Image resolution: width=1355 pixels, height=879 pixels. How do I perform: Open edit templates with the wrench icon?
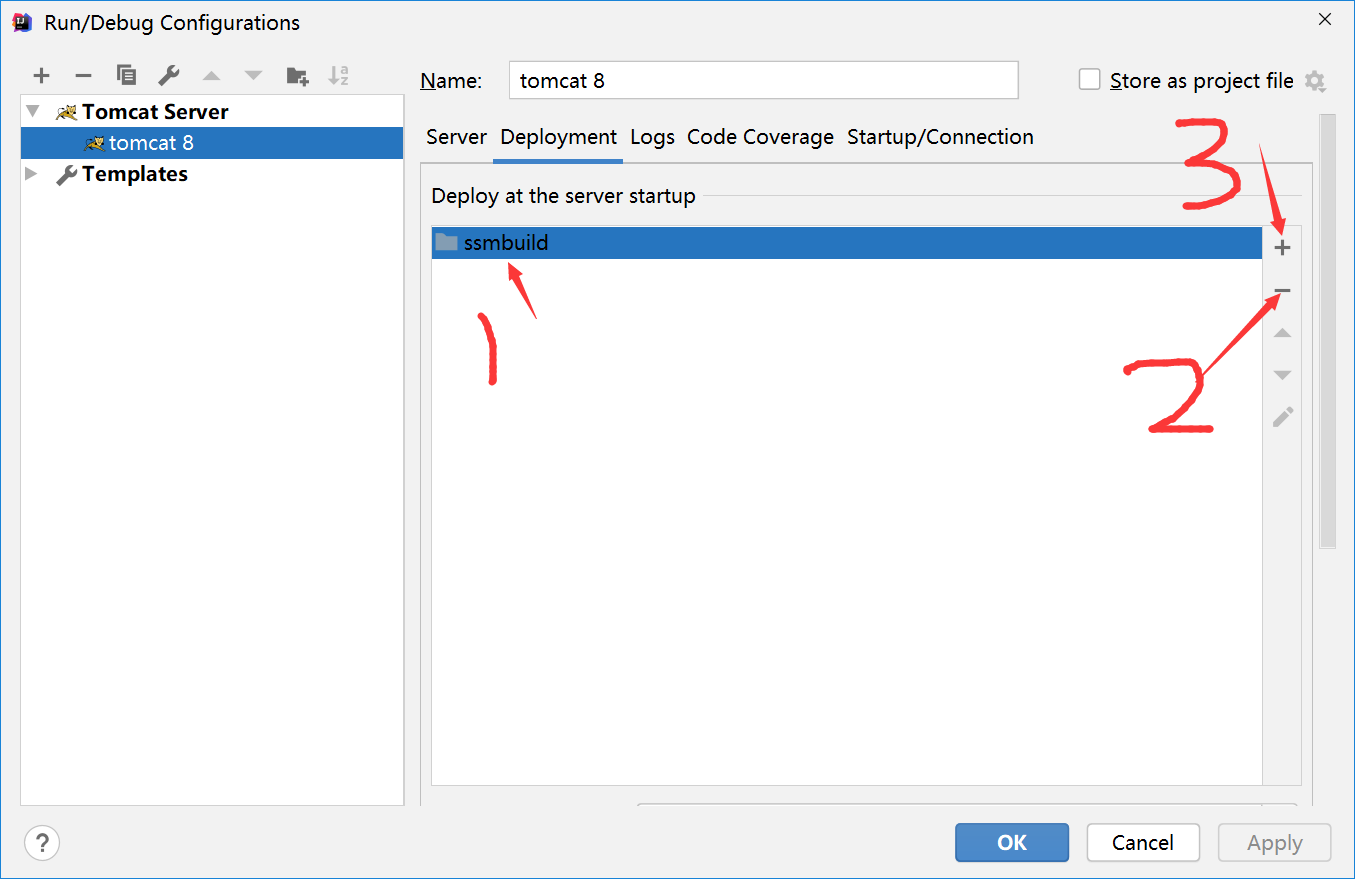point(169,75)
